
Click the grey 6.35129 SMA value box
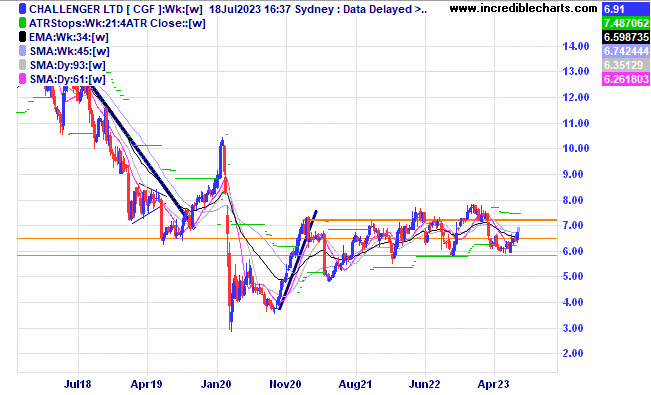pos(626,65)
